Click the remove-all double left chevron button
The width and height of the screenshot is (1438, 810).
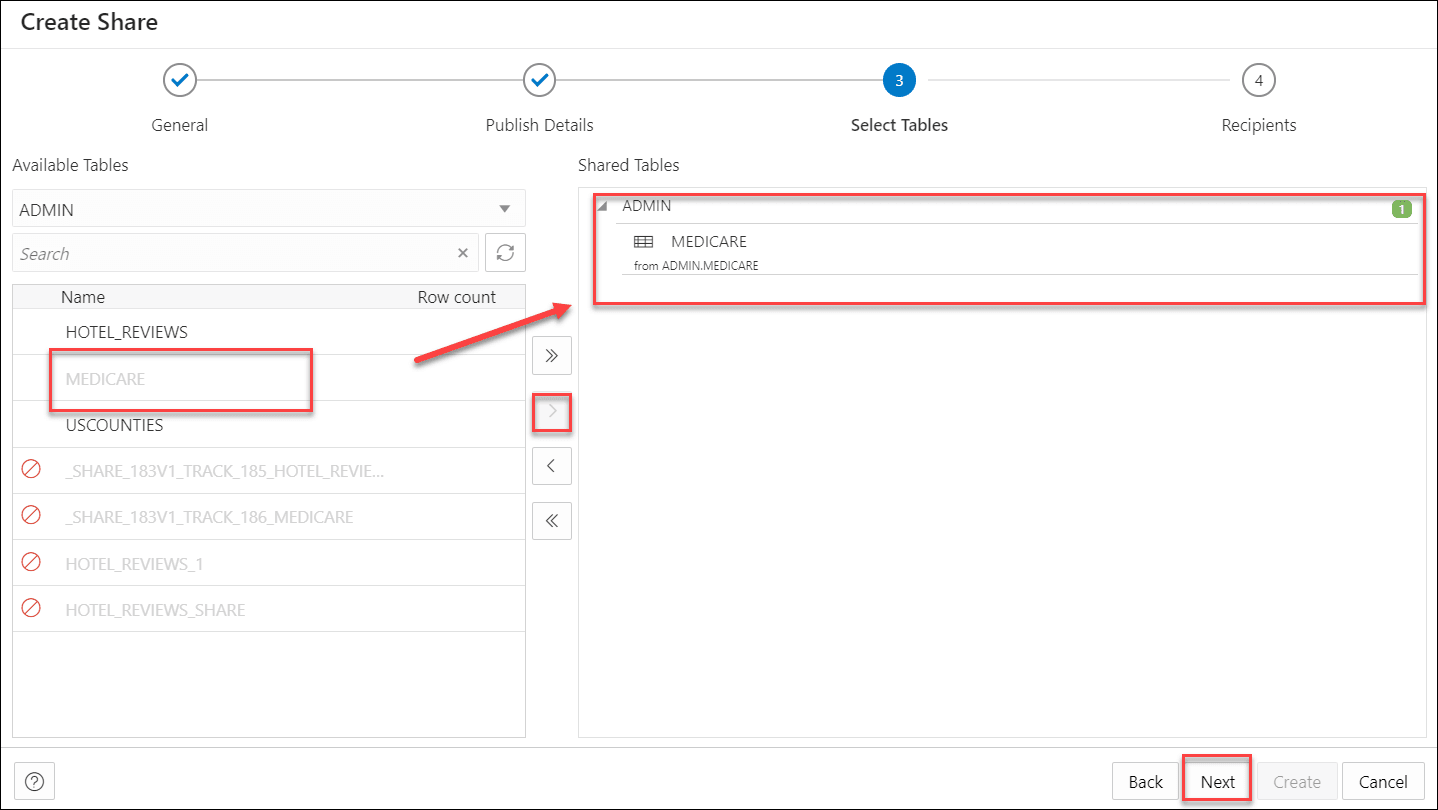pos(551,520)
